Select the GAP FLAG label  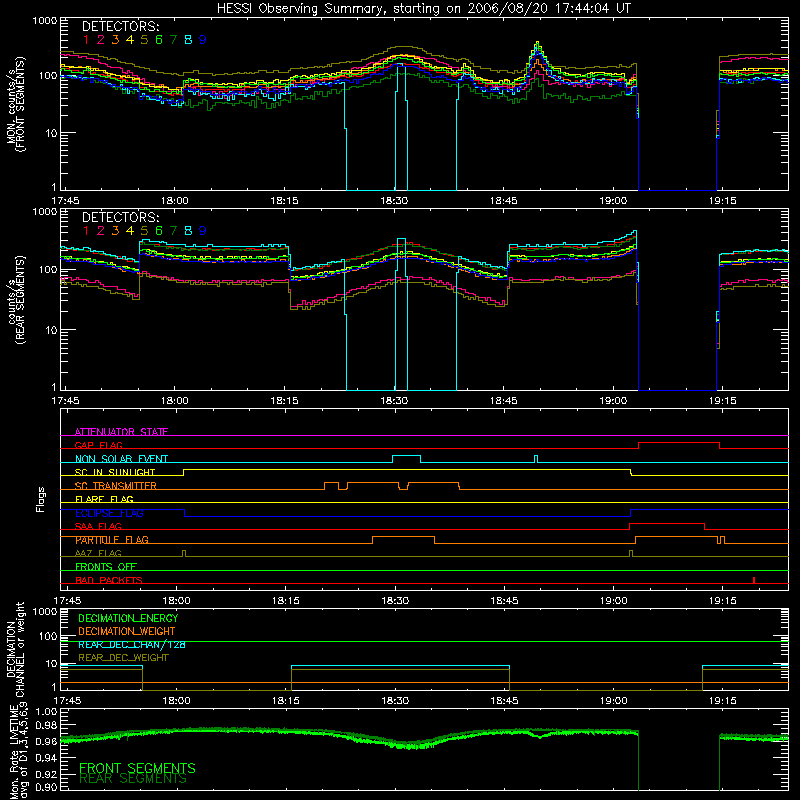point(98,445)
